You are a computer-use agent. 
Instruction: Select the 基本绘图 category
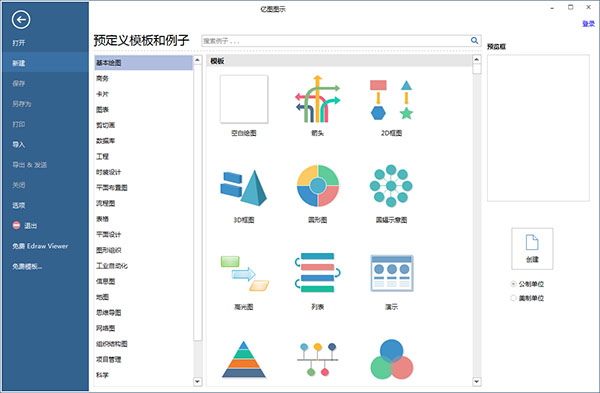(143, 63)
